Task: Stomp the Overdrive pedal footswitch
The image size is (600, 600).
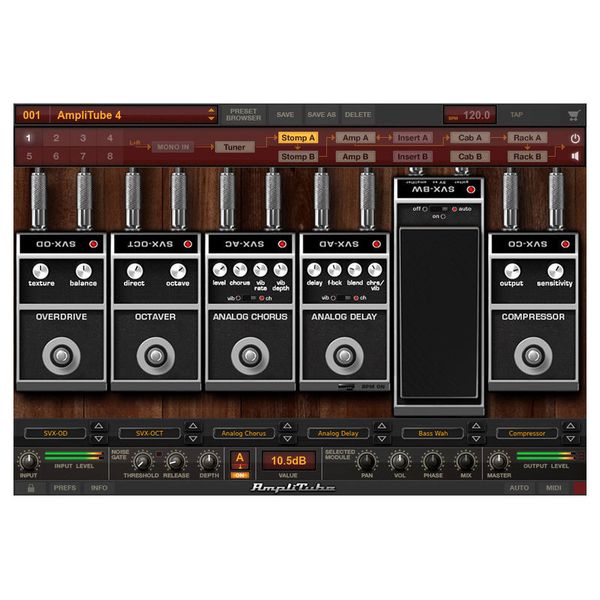Action: (61, 356)
